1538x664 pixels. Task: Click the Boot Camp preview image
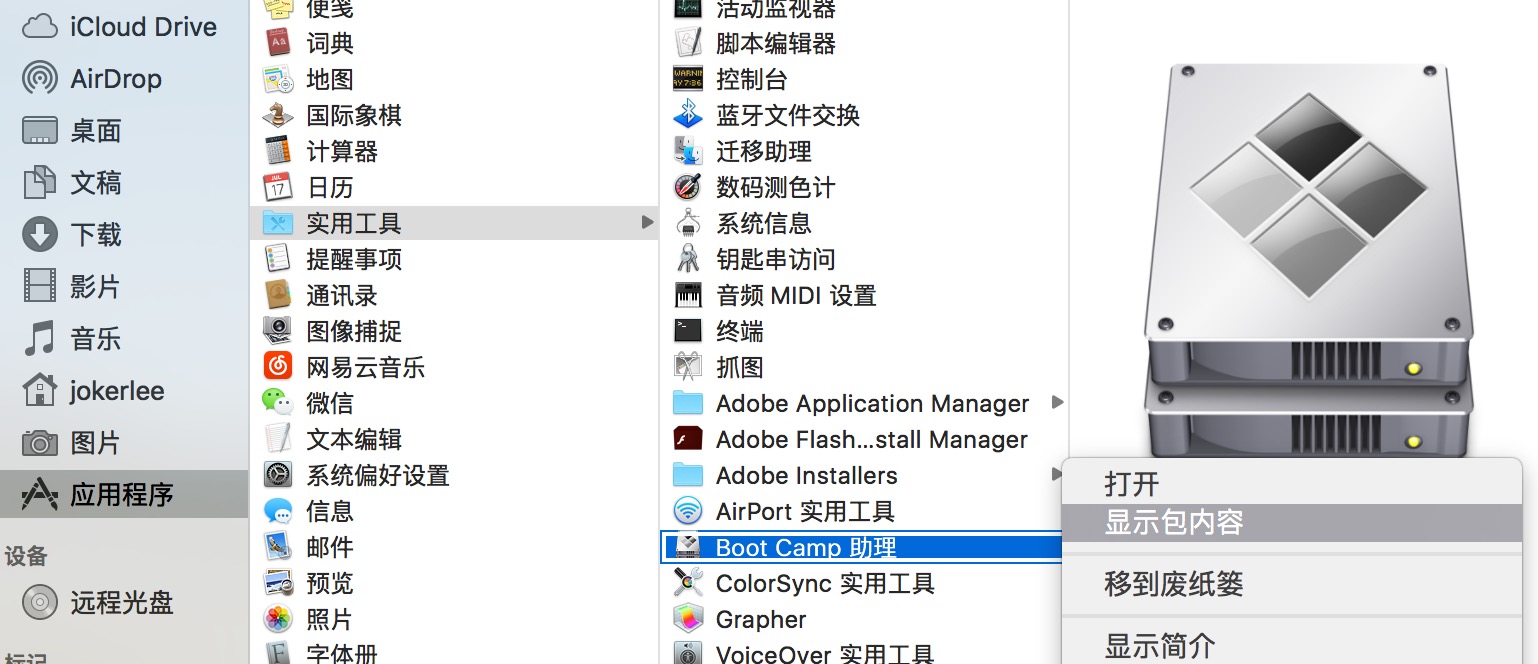(1308, 260)
